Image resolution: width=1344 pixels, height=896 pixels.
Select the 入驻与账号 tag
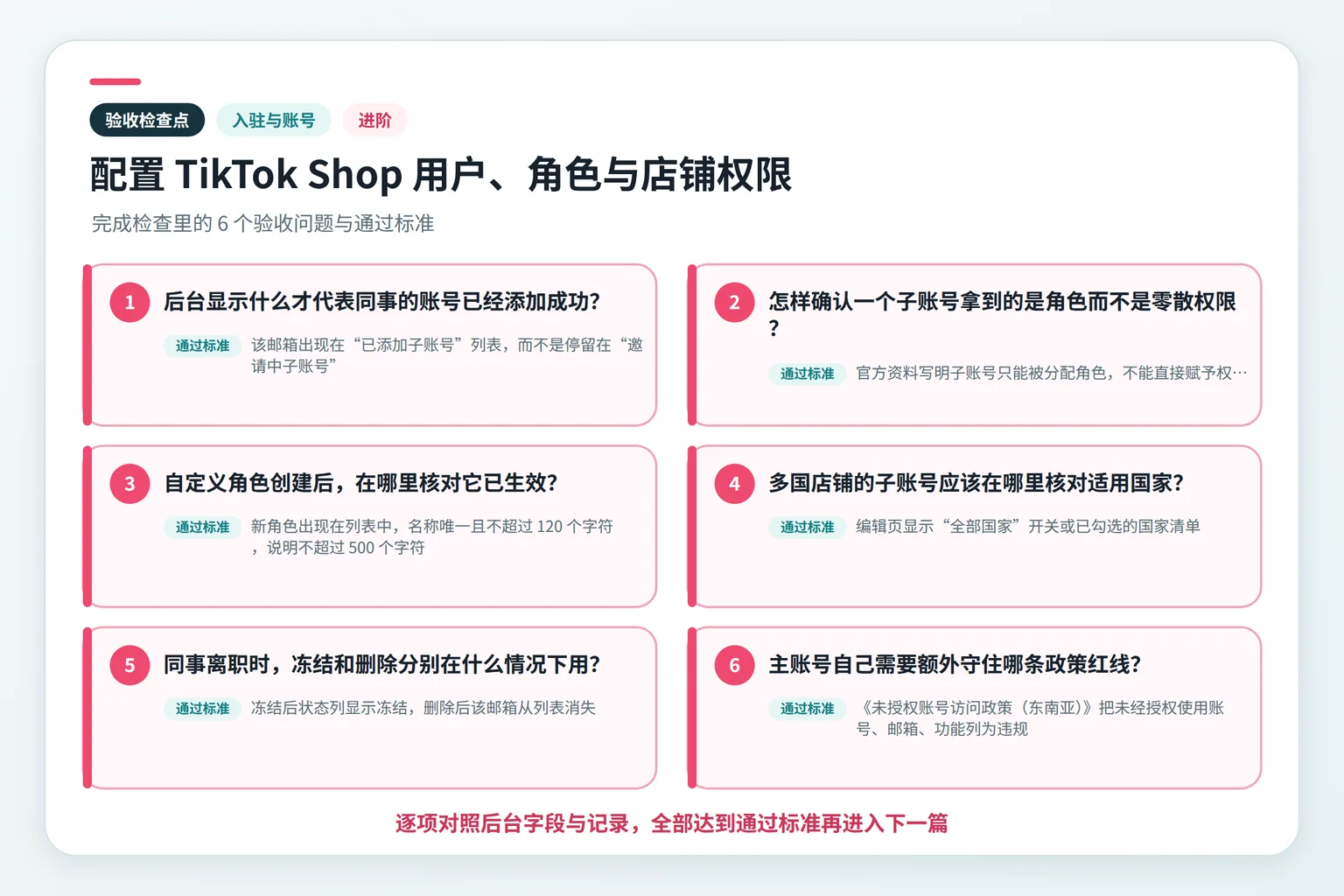[274, 120]
